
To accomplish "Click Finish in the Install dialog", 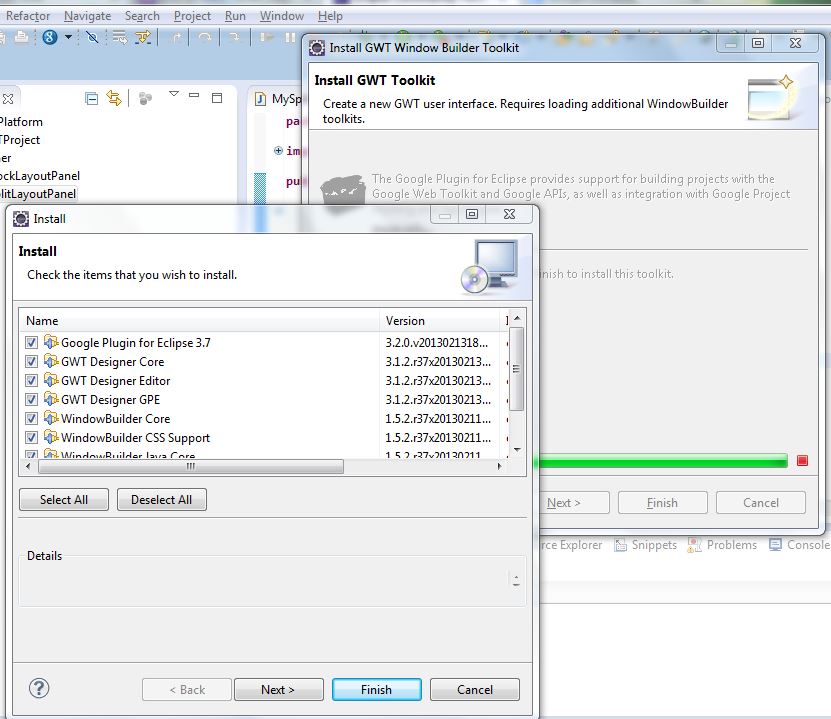I will [x=377, y=690].
